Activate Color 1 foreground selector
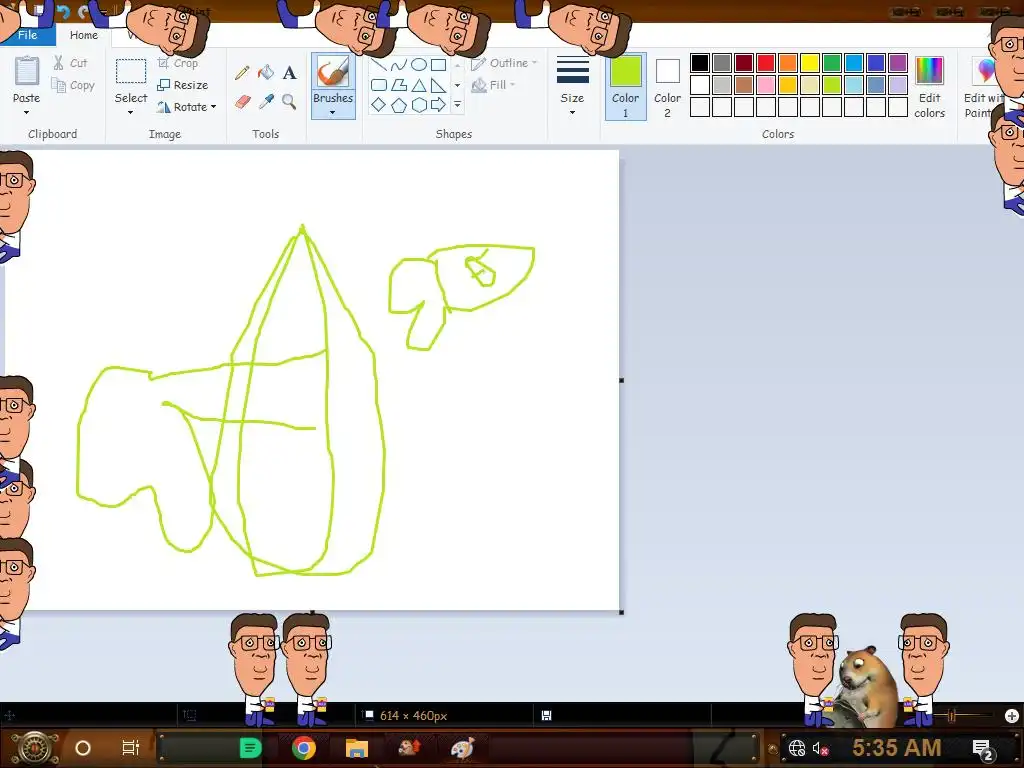The height and width of the screenshot is (768, 1024). tap(626, 87)
